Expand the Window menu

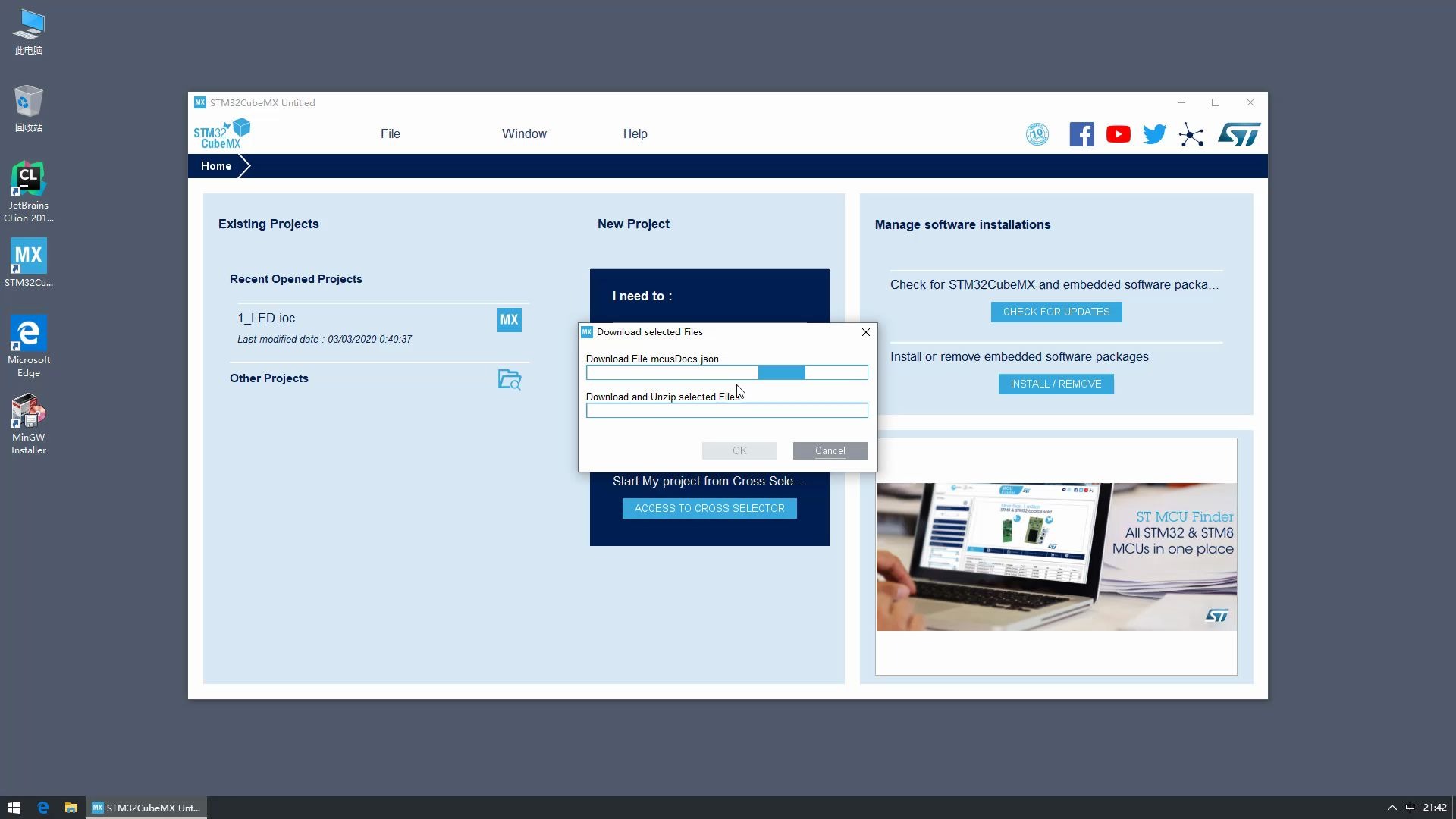click(x=524, y=133)
